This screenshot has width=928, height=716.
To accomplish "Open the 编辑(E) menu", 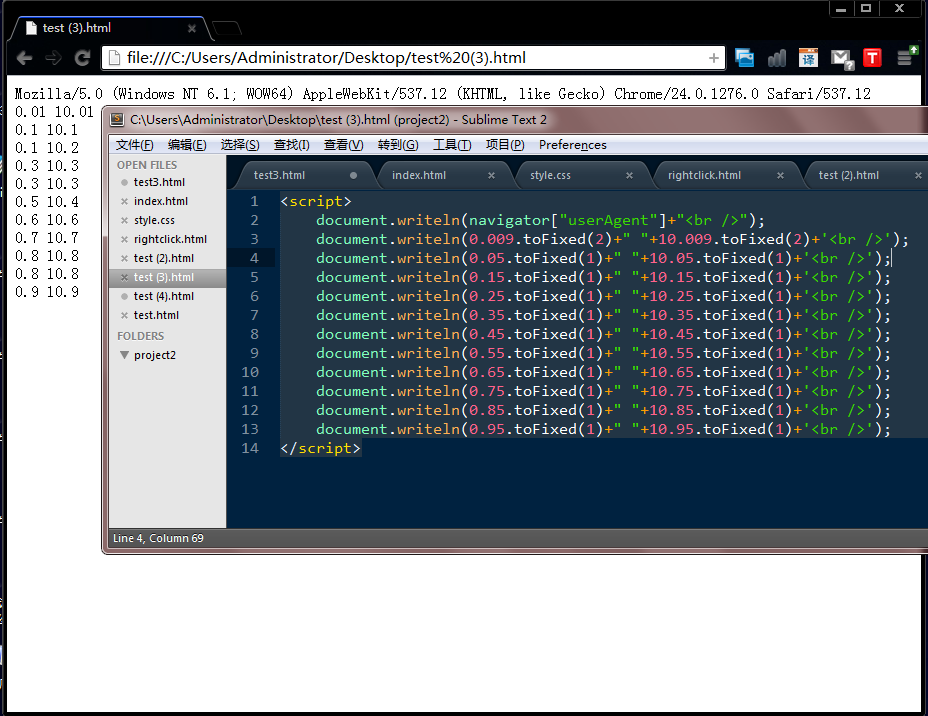I will 187,145.
